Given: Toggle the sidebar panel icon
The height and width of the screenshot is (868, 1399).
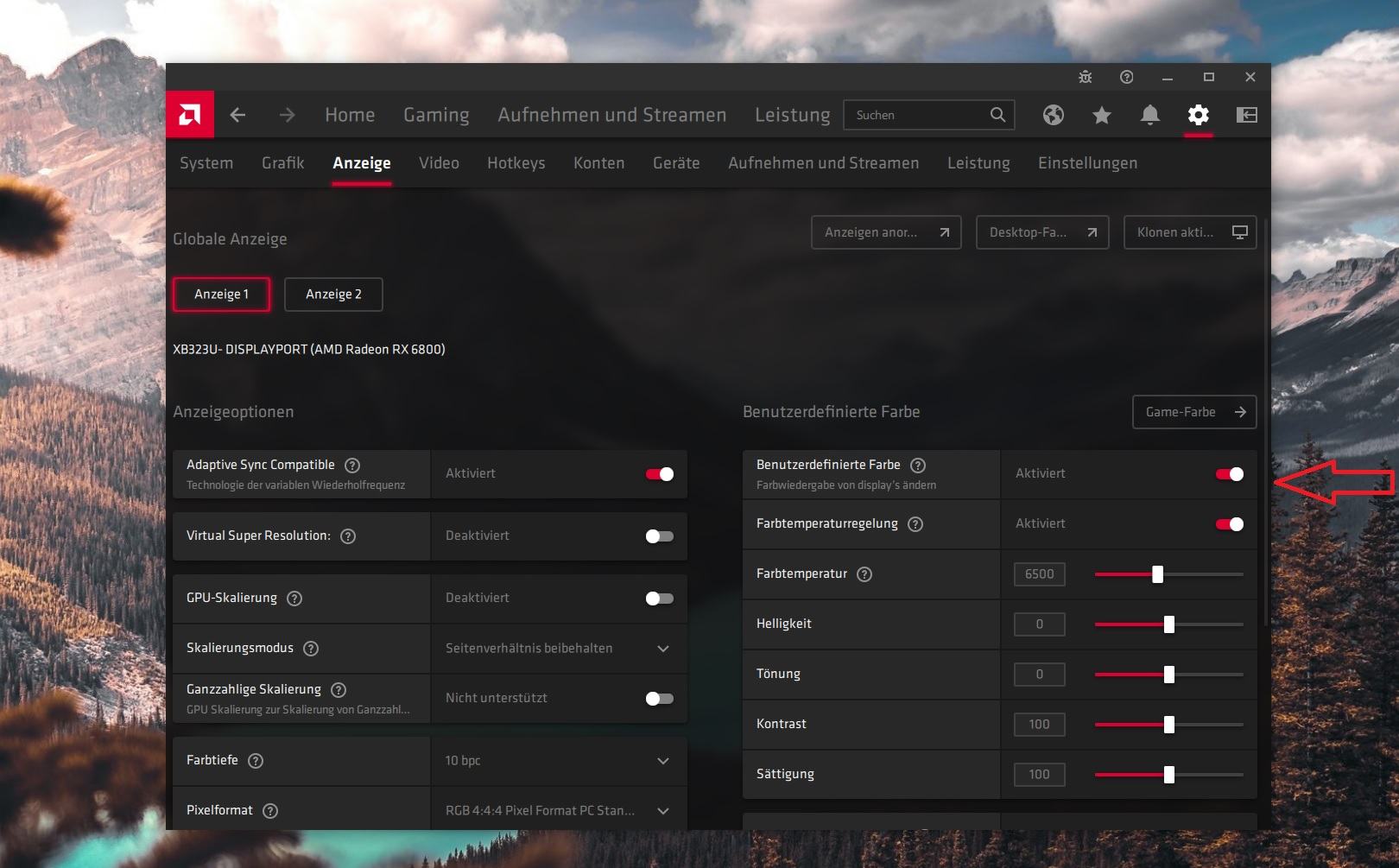Looking at the screenshot, I should tap(1247, 115).
